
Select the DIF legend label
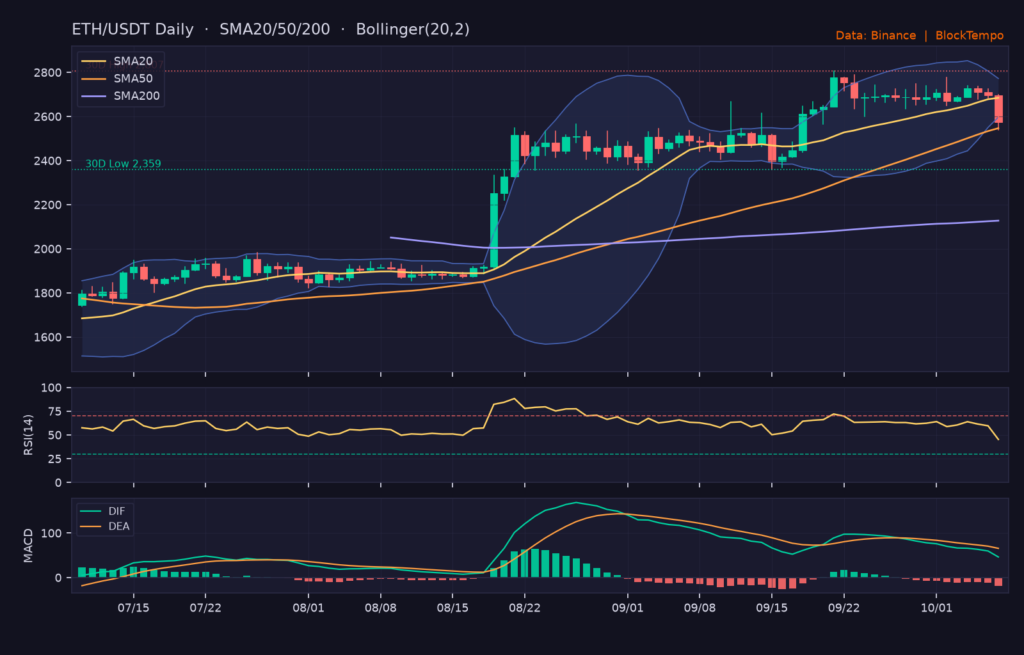(117, 511)
